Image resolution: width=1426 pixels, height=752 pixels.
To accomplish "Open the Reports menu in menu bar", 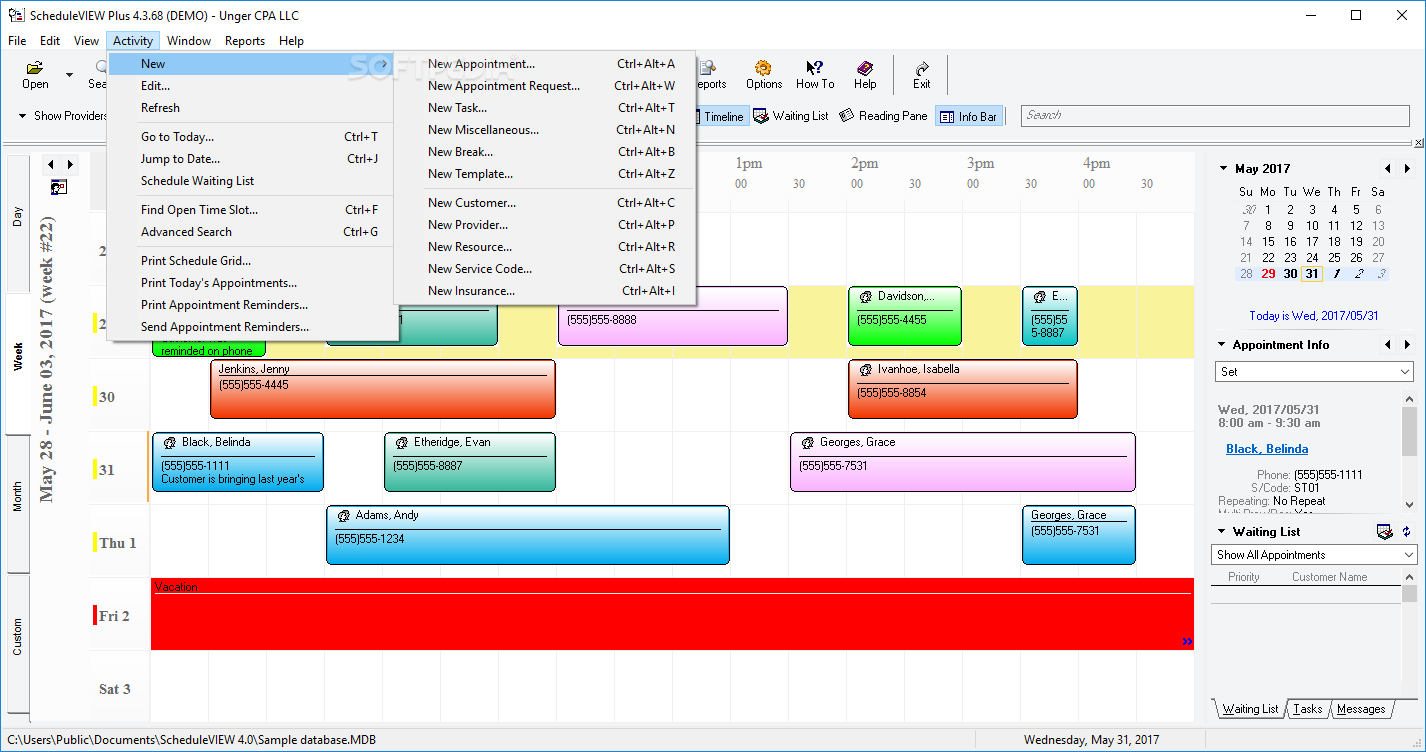I will click(x=245, y=41).
